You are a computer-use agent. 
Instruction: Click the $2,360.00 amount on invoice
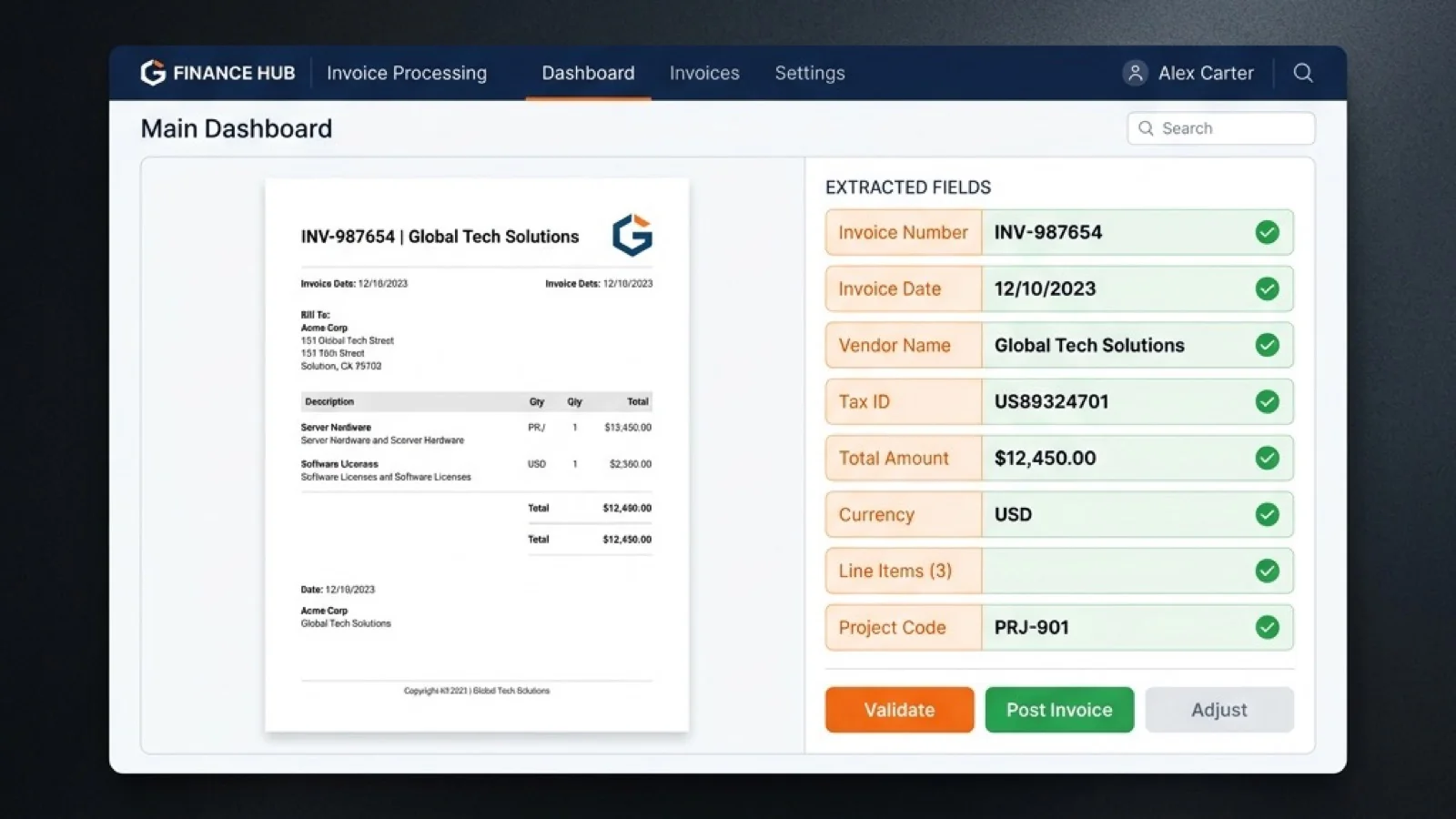pos(630,464)
